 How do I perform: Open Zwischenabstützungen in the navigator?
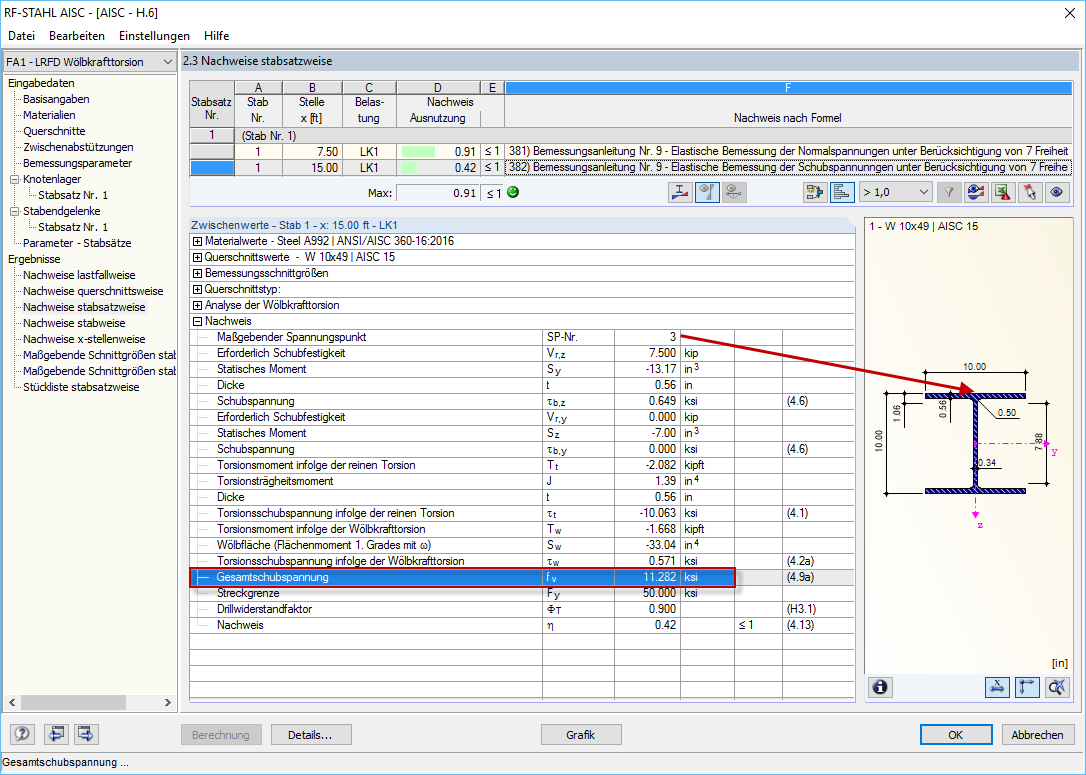78,147
